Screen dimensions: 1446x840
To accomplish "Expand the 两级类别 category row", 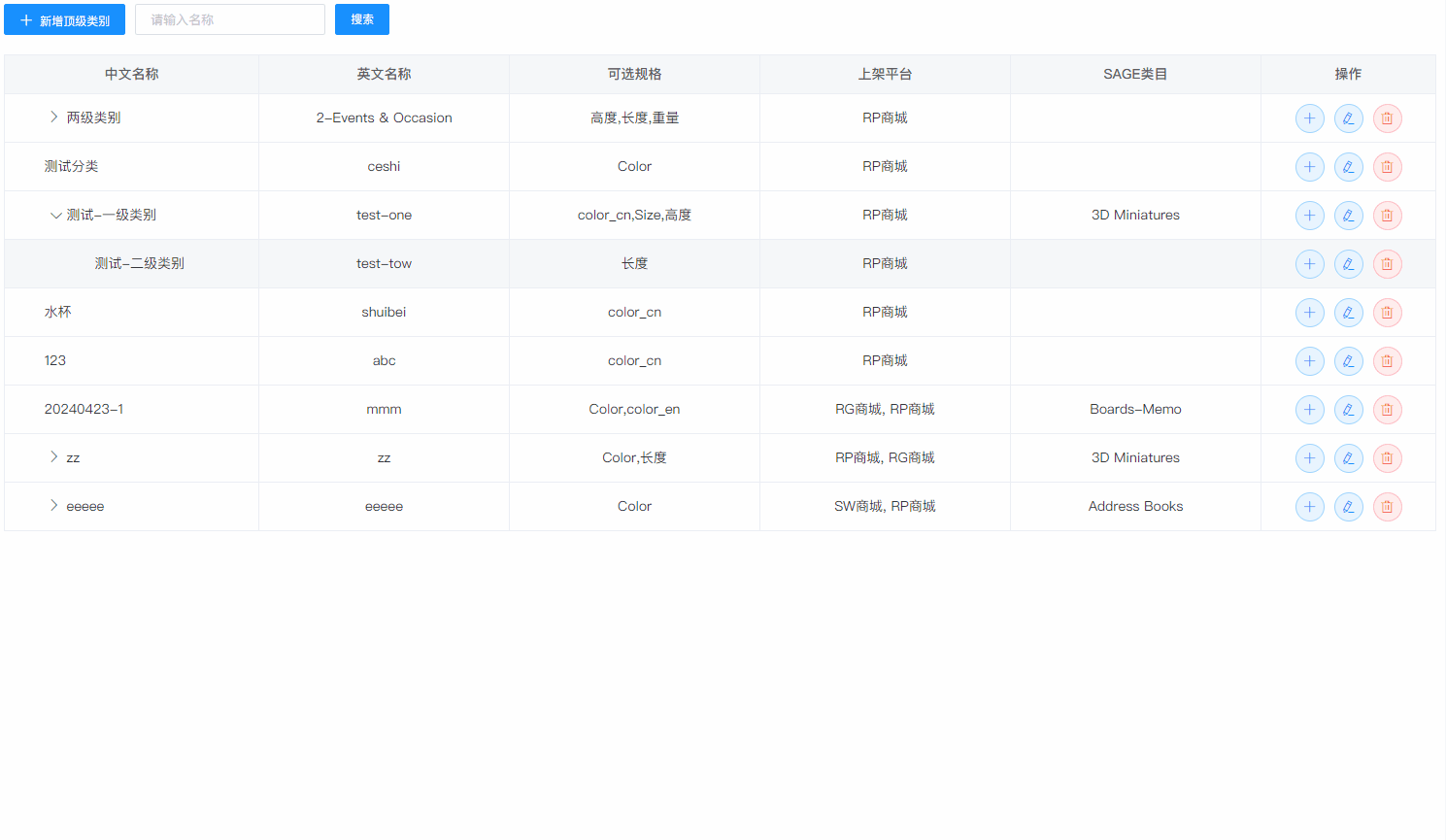I will pyautogui.click(x=53, y=117).
